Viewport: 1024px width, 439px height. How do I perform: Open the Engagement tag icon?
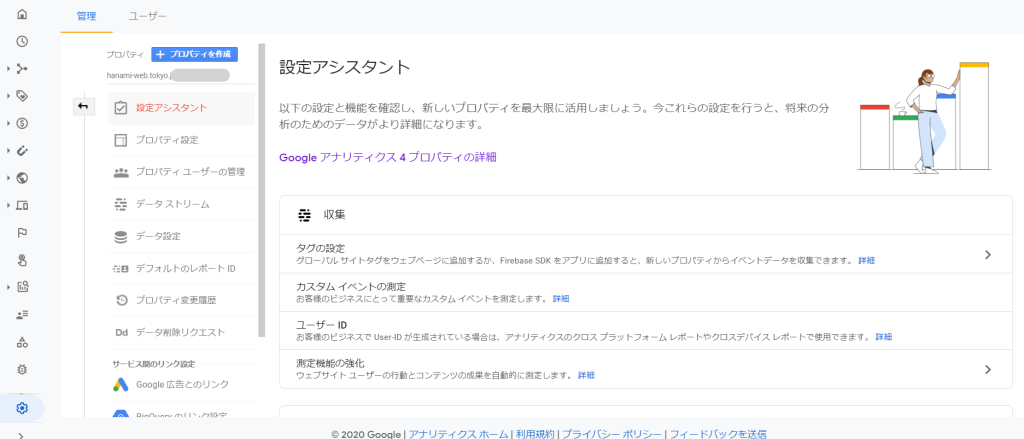tap(22, 96)
